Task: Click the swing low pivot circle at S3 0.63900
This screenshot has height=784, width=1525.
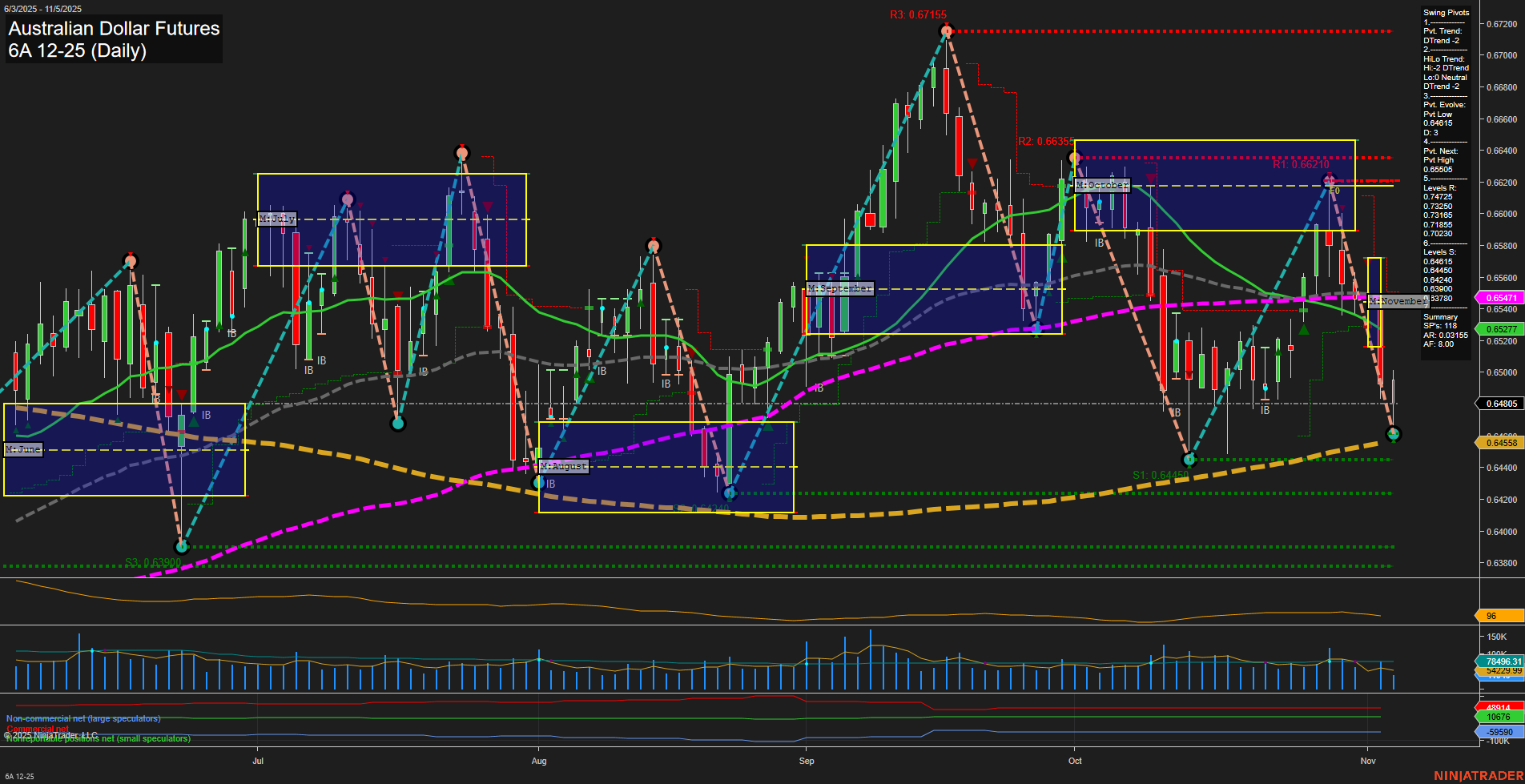Action: (182, 547)
